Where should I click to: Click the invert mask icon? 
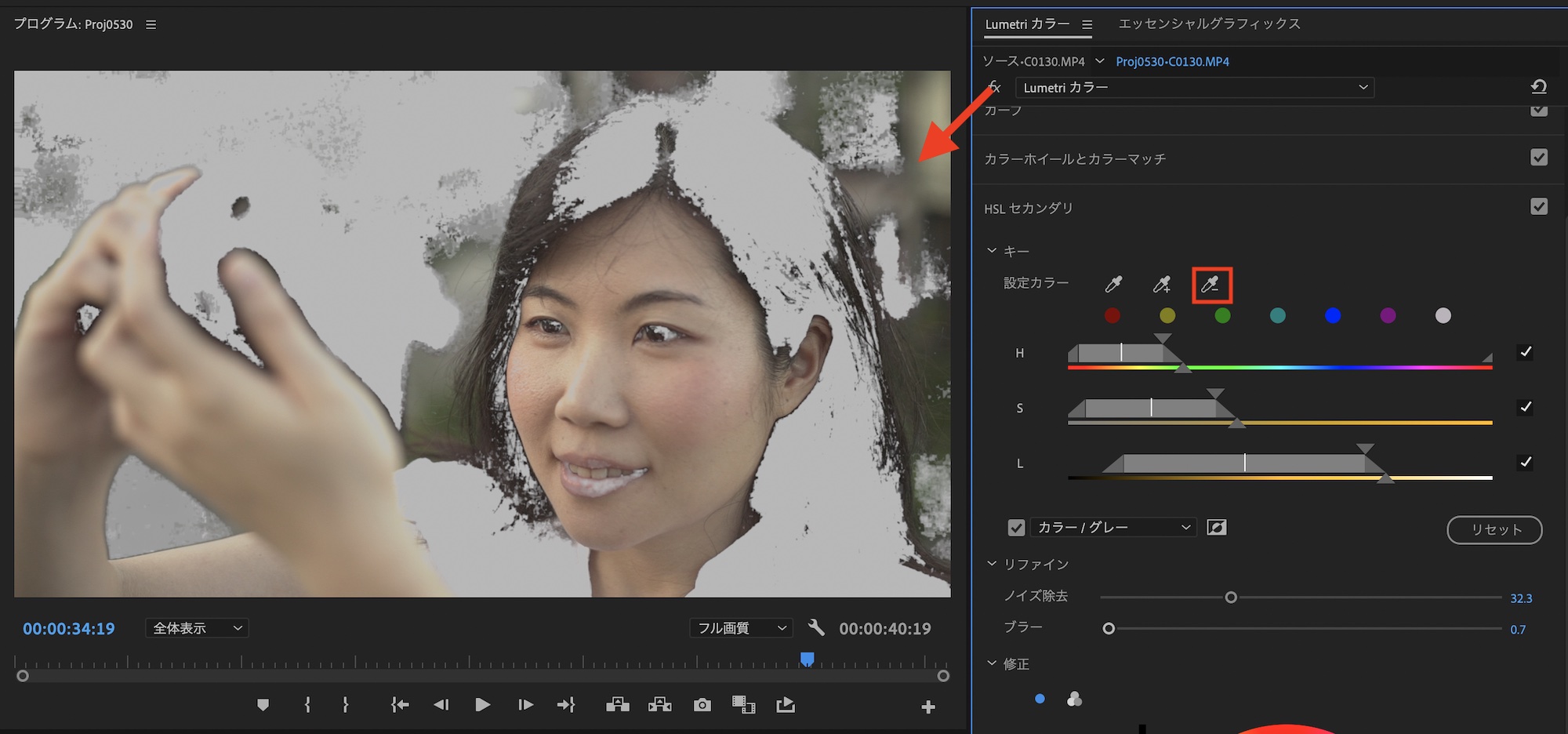pos(1216,528)
